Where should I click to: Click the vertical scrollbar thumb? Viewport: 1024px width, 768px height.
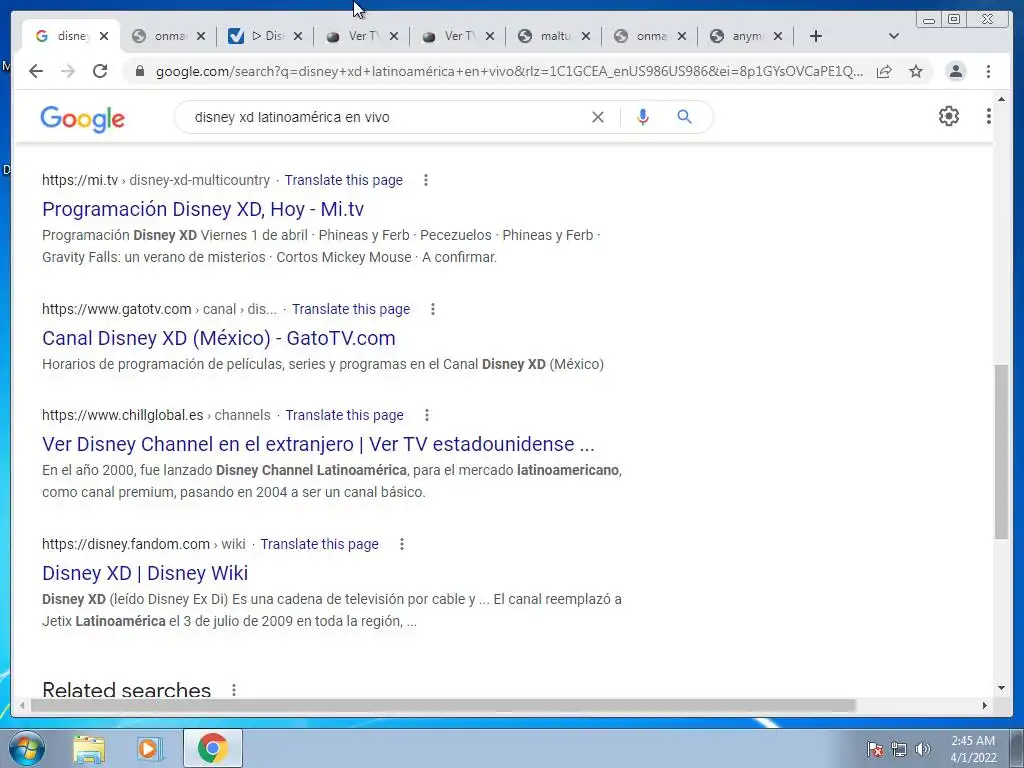[x=1001, y=452]
